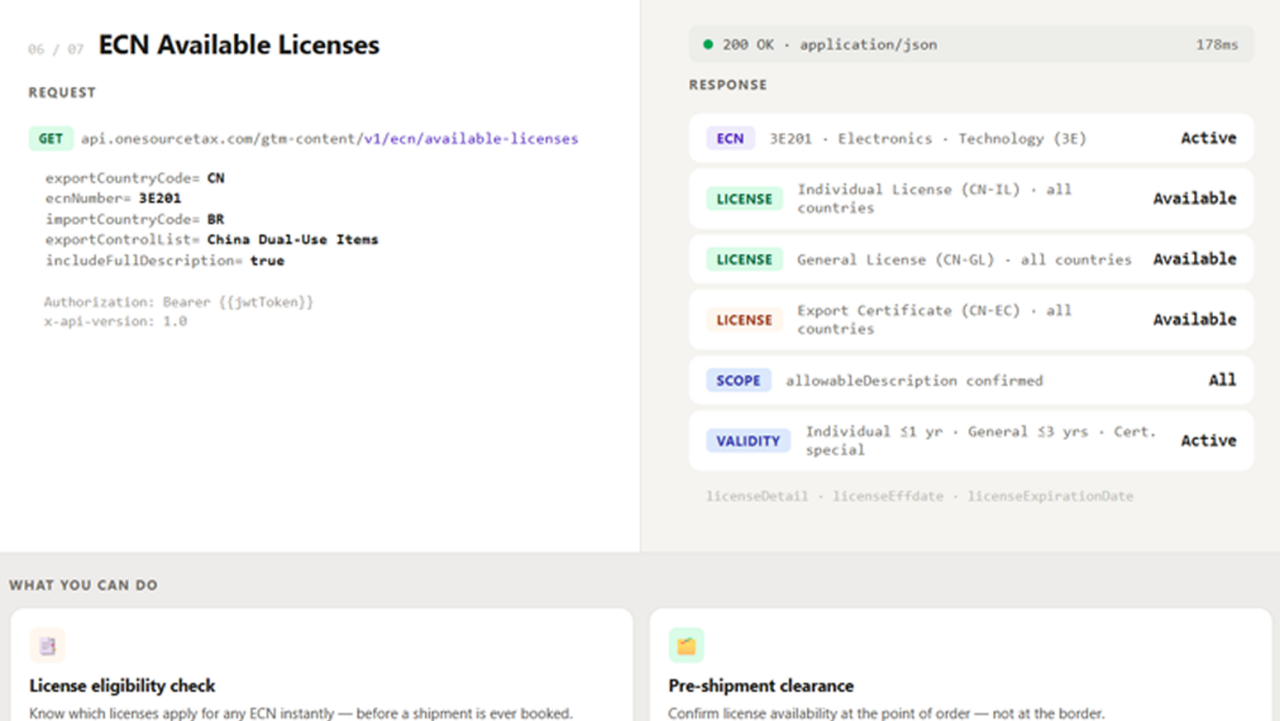Click the WHAT YOU CAN DO heading
The image size is (1280, 721).
84,585
